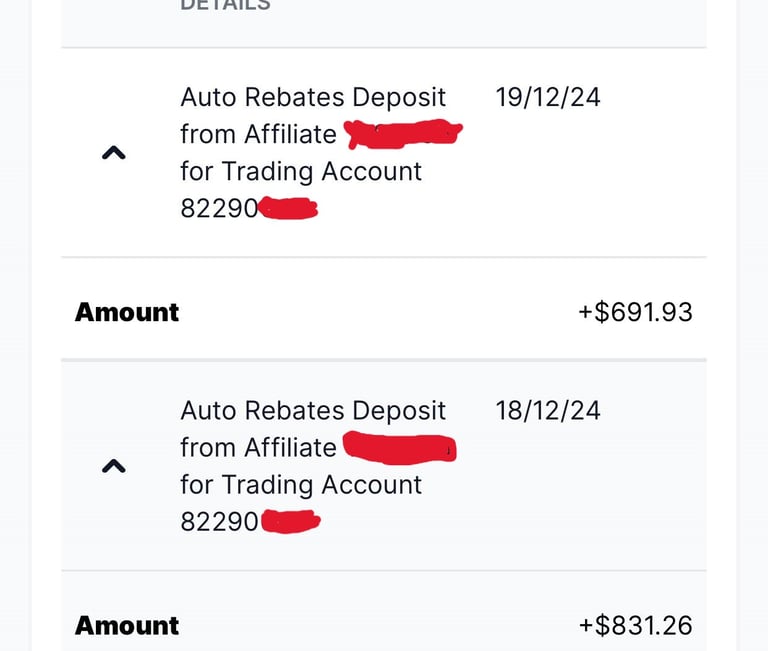Click "from Affiliate" text in the 18/12/24 entry

[258, 448]
